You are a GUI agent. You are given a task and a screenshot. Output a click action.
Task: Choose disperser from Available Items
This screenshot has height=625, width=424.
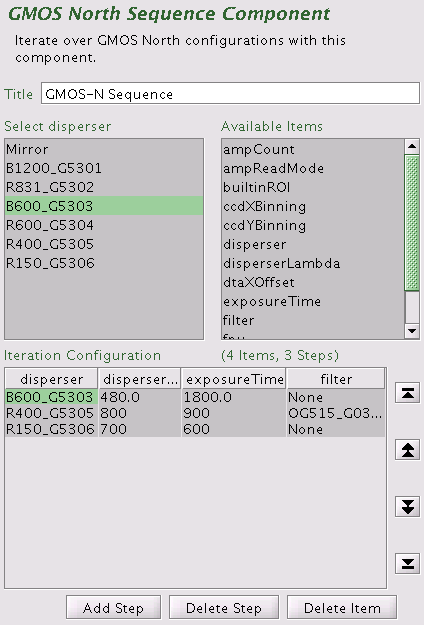[313, 244]
